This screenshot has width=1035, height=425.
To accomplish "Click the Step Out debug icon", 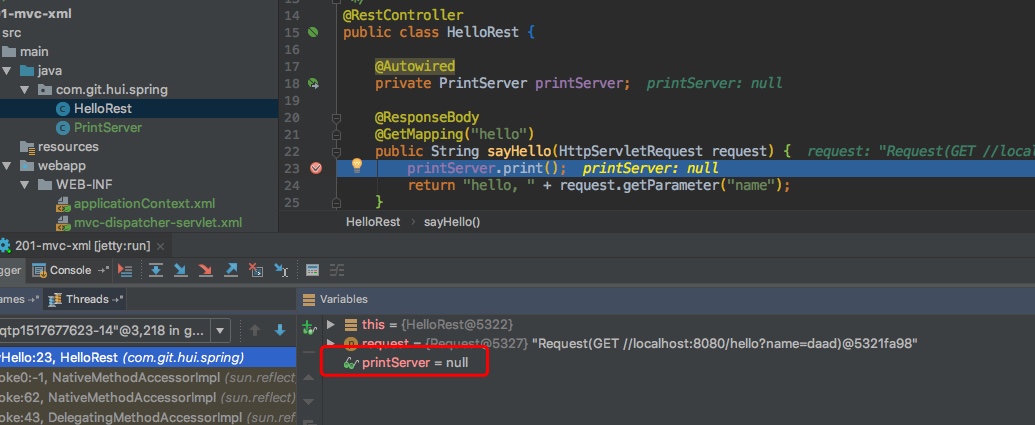I will point(231,270).
